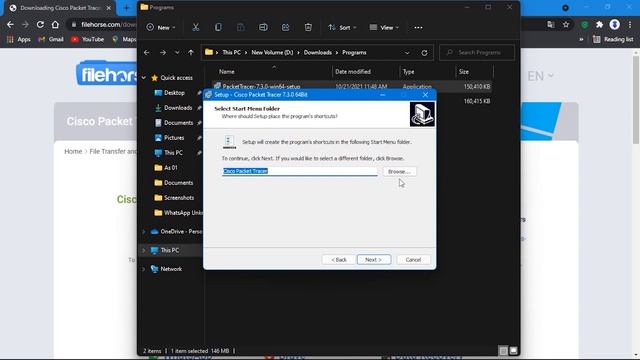Reload the filehorse page in Chrome

point(40,24)
